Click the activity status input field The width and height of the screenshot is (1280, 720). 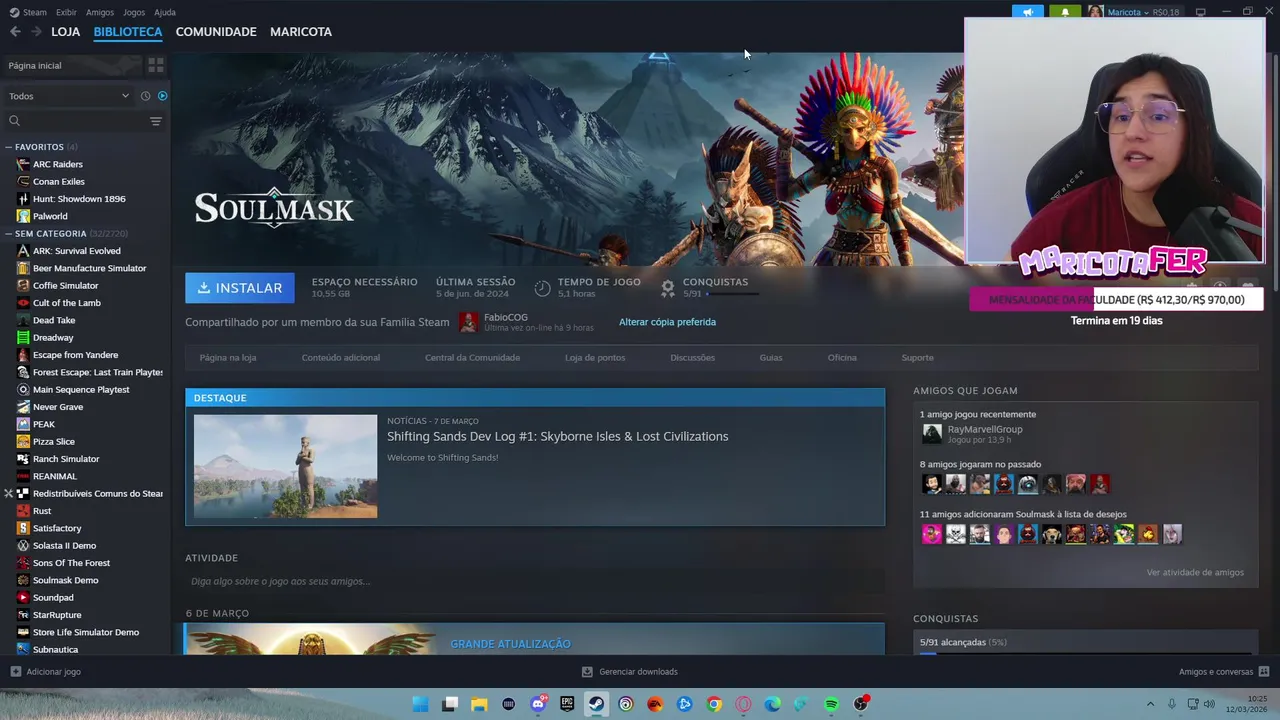[535, 581]
